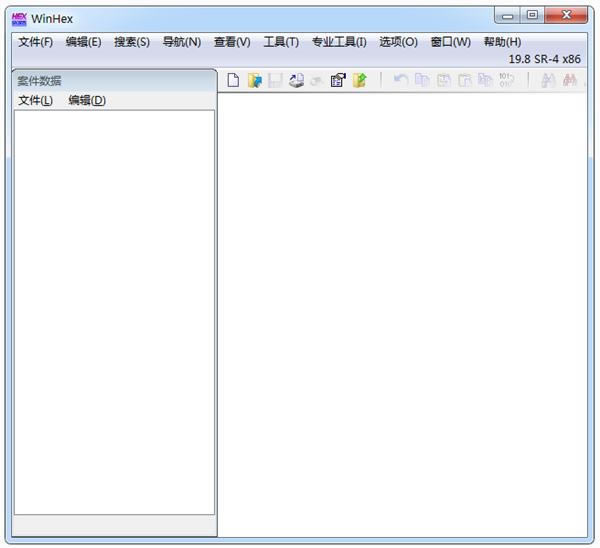The height and width of the screenshot is (548, 600).
Task: Click the greyed Save floppy disk icon
Action: pyautogui.click(x=275, y=80)
